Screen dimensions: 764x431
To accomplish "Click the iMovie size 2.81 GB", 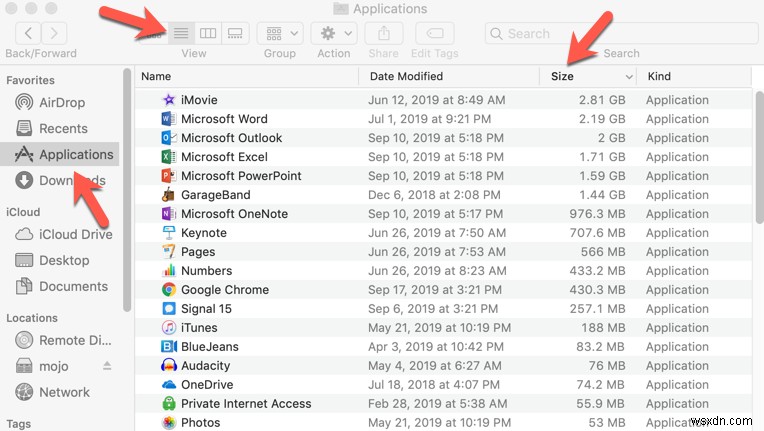I will pos(602,100).
